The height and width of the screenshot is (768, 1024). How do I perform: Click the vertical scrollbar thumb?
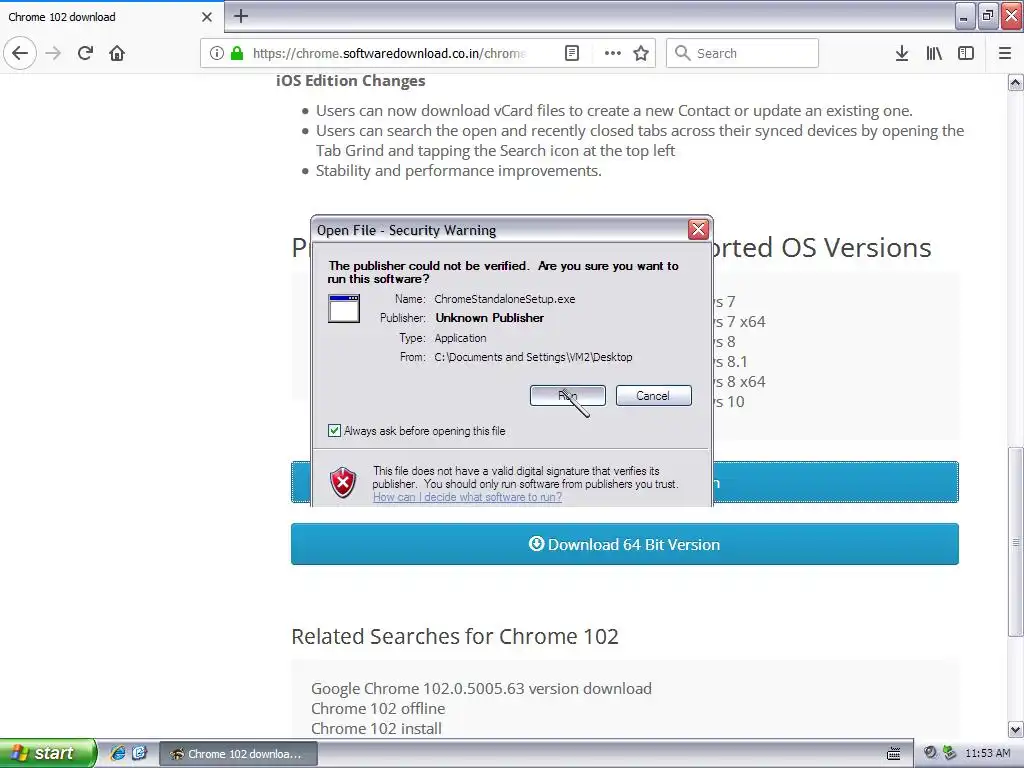1016,541
